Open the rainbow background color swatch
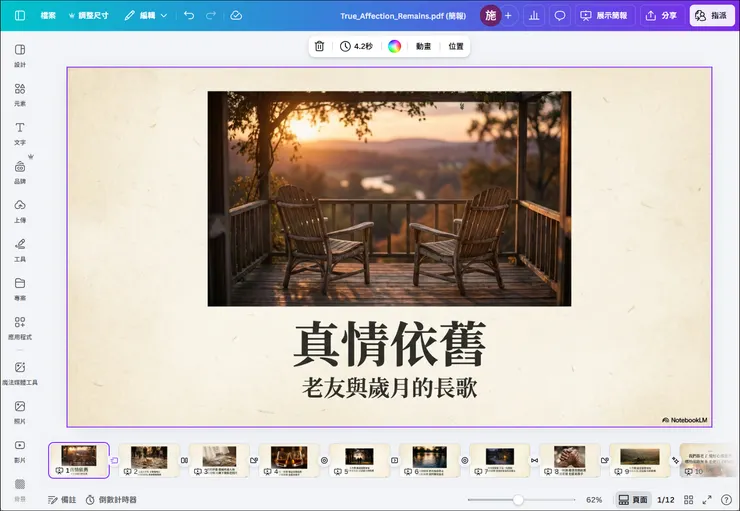 tap(395, 46)
